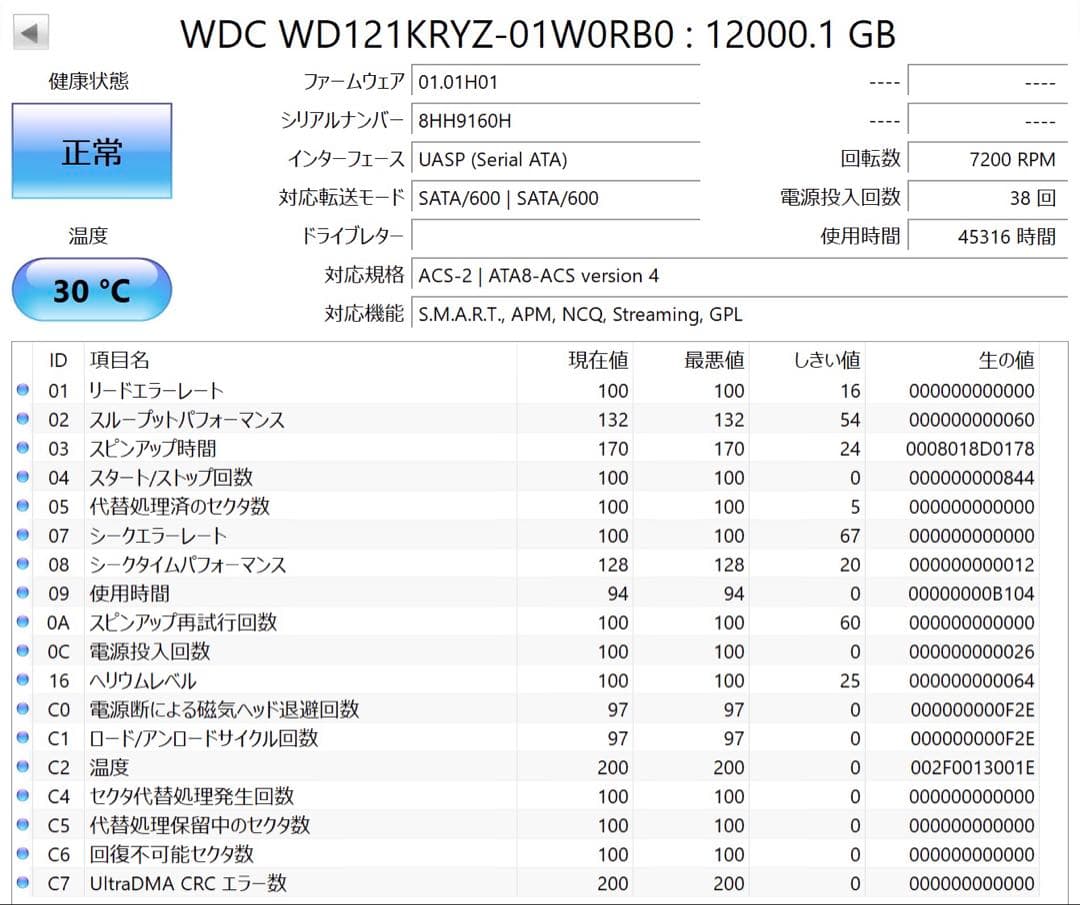Click the blue status dot beside リードエラーレート
Viewport: 1080px width, 905px height.
point(22,390)
